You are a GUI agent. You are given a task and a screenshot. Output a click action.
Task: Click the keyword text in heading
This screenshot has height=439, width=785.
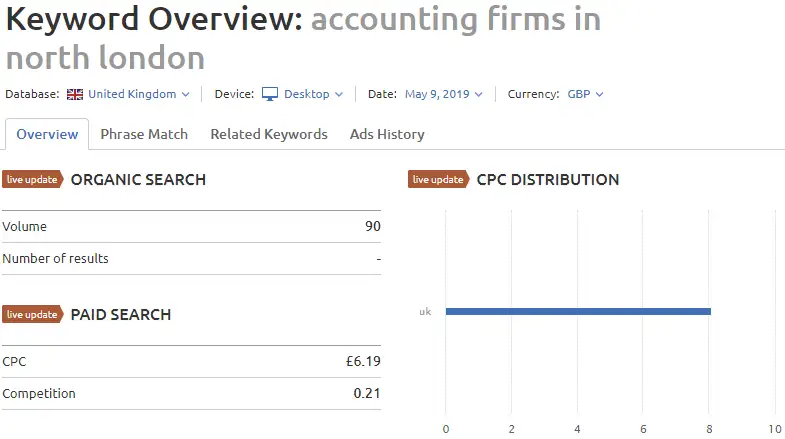pos(303,39)
